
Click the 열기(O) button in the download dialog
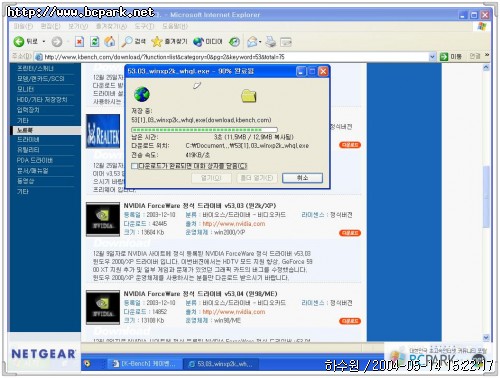[211, 178]
